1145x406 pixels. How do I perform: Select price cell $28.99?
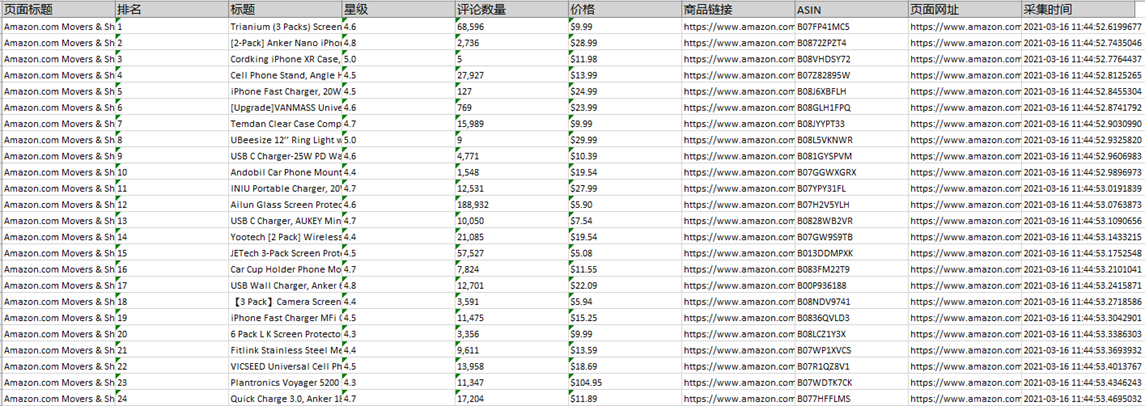[624, 42]
